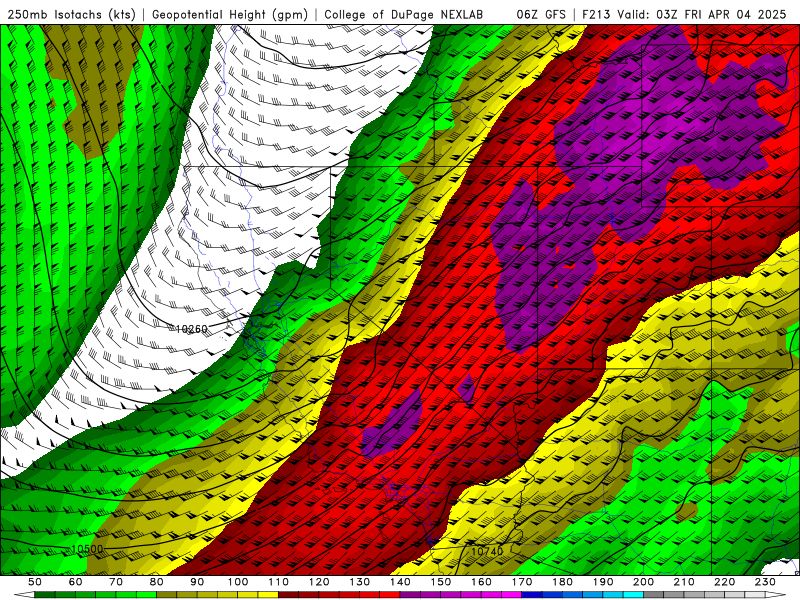The height and width of the screenshot is (600, 800).
Task: Click the 'College of DuPage NEXLAB' label
Action: point(404,14)
